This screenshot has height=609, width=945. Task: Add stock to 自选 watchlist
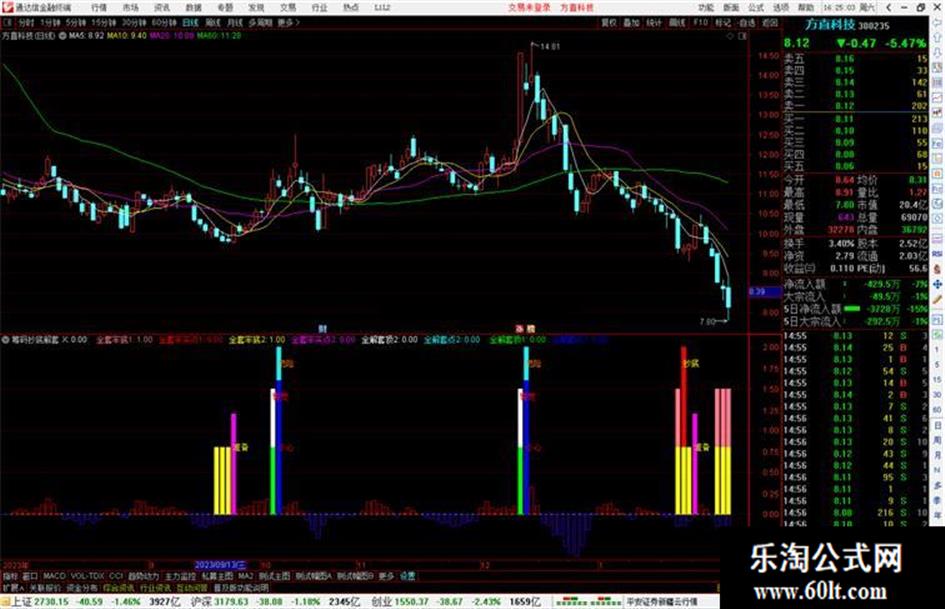746,22
